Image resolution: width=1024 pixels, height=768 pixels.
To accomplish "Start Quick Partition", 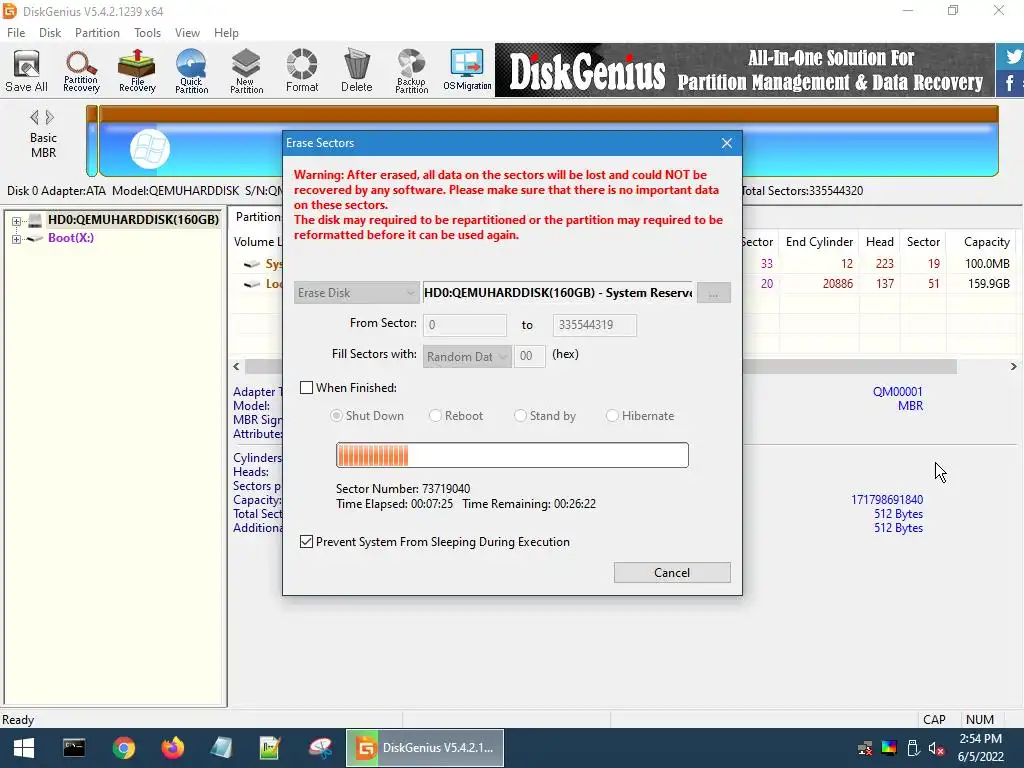I will pyautogui.click(x=191, y=71).
